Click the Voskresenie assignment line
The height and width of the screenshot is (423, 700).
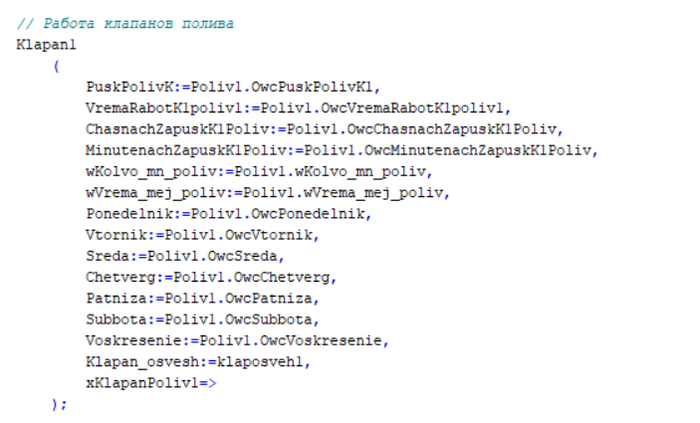tap(238, 340)
